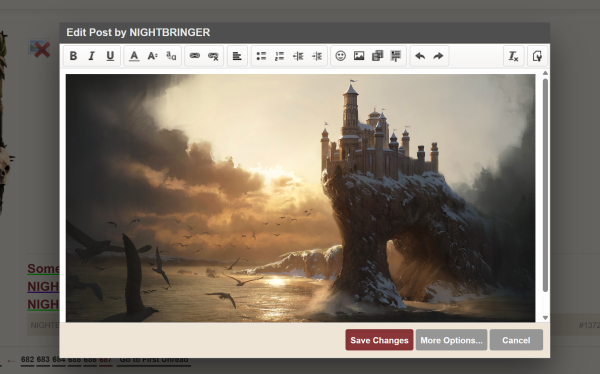This screenshot has width=600, height=374.
Task: Open the font family selector
Action: coord(171,56)
